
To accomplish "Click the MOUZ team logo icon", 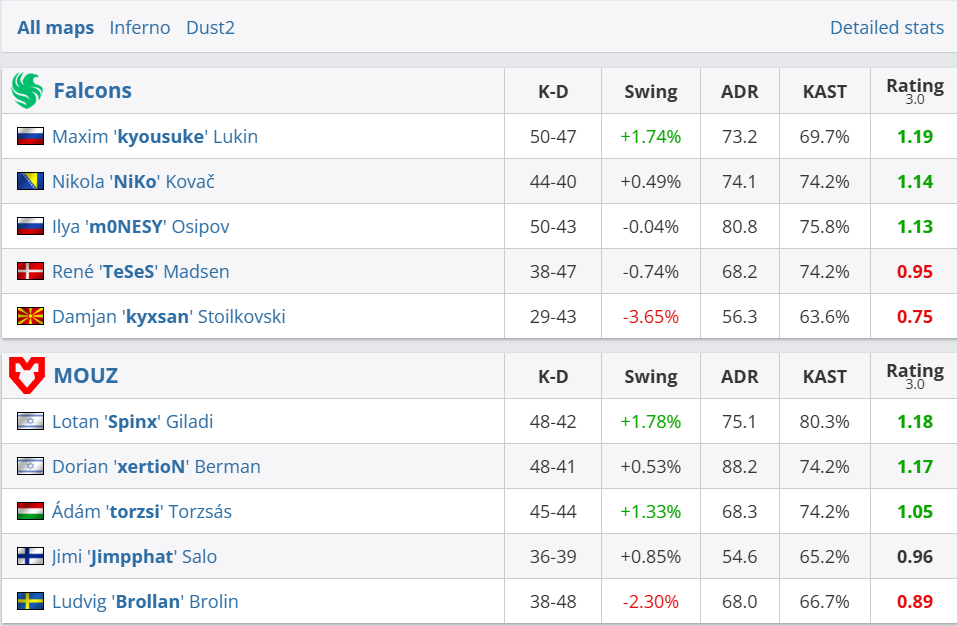I will pos(27,376).
